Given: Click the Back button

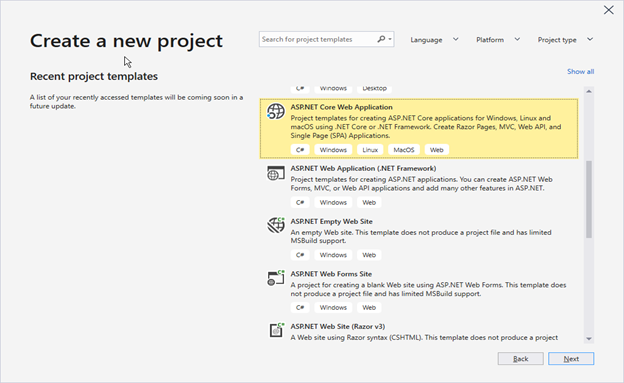Looking at the screenshot, I should point(520,359).
